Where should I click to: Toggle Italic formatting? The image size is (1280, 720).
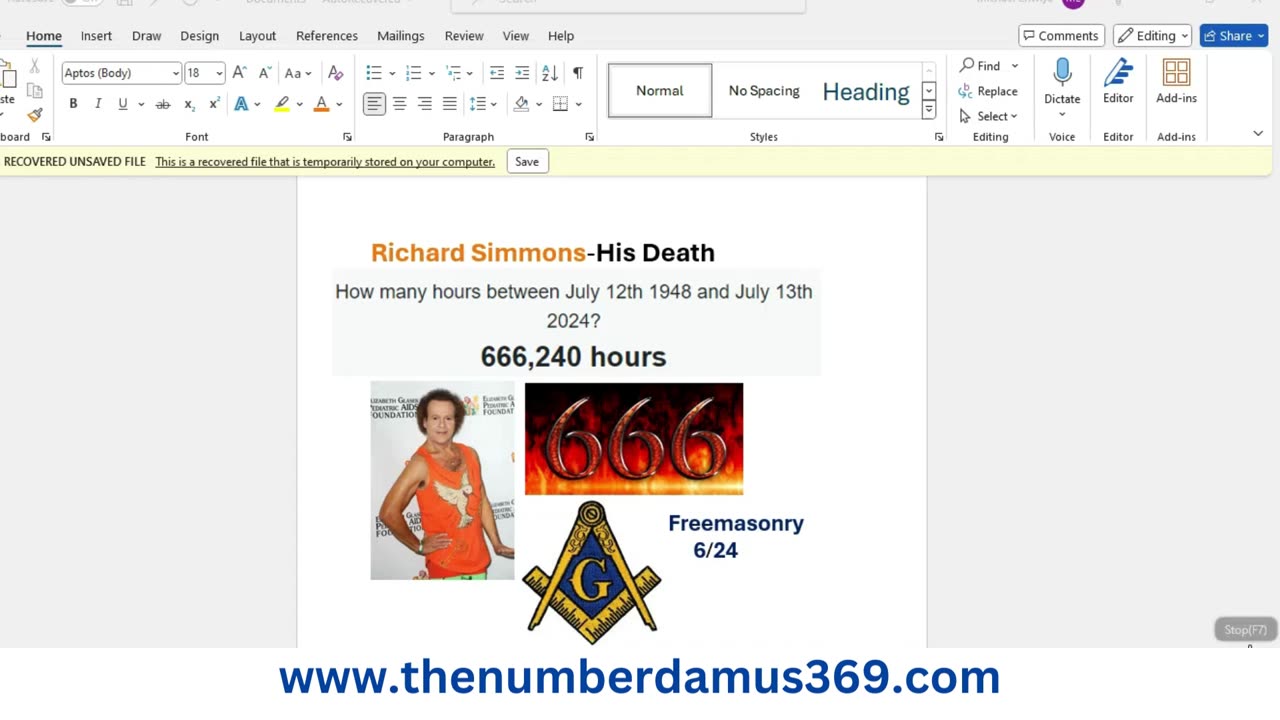[x=98, y=104]
